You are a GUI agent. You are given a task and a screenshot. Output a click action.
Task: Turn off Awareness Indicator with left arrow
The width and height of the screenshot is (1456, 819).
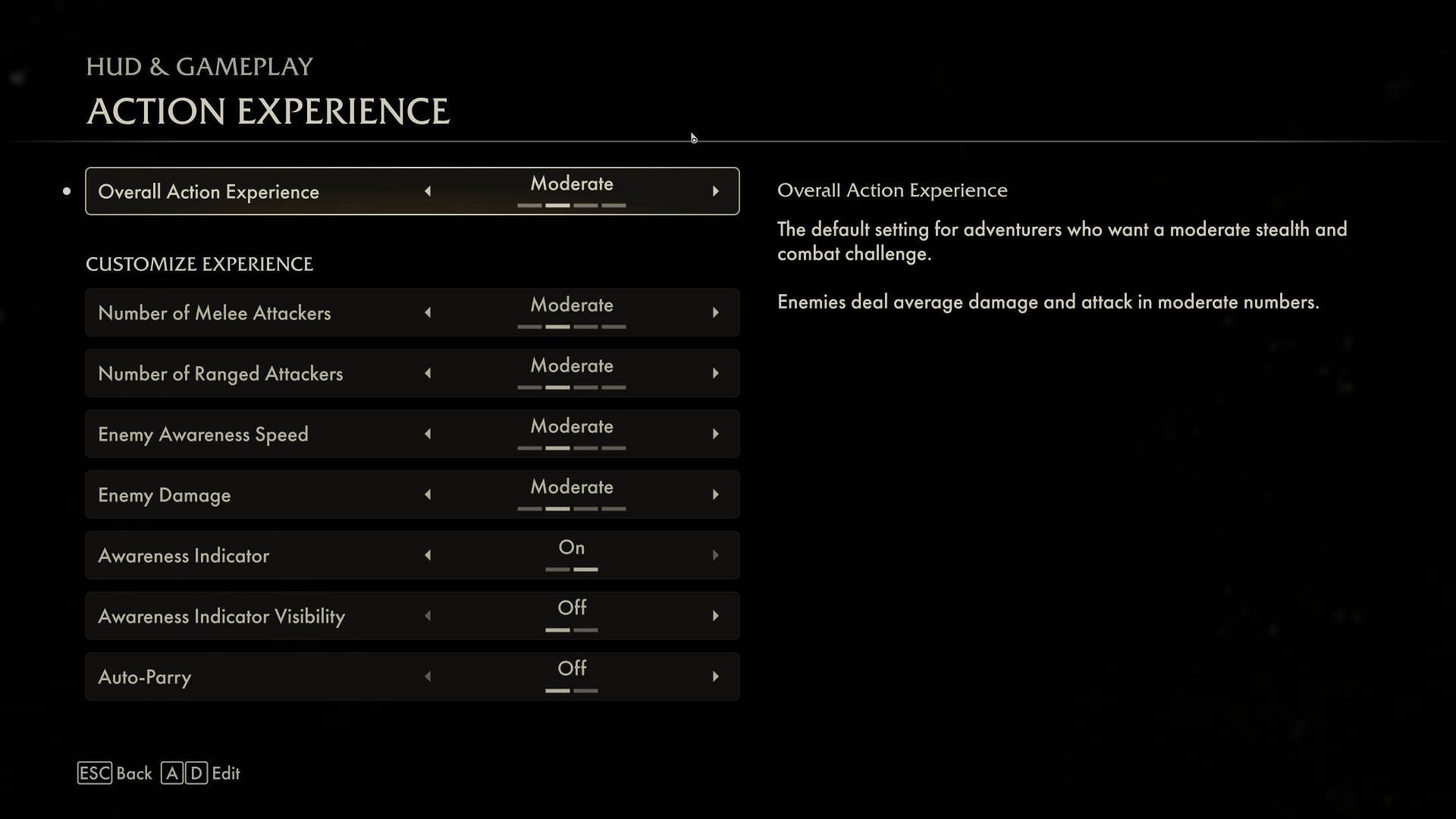(x=428, y=555)
